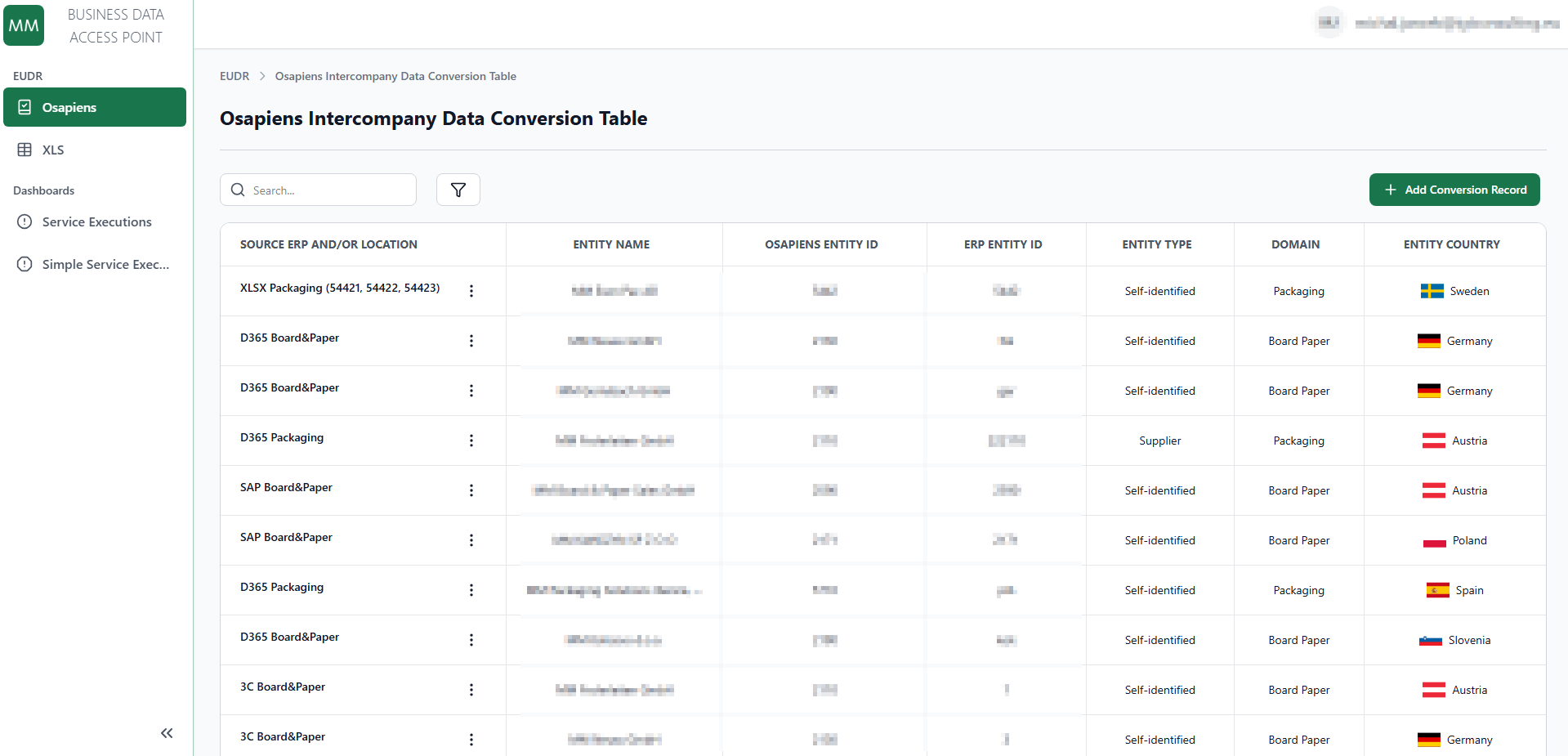Open row menu for Spain D365 Packaging row
Viewport: 1568px width, 756px height.
tap(471, 590)
